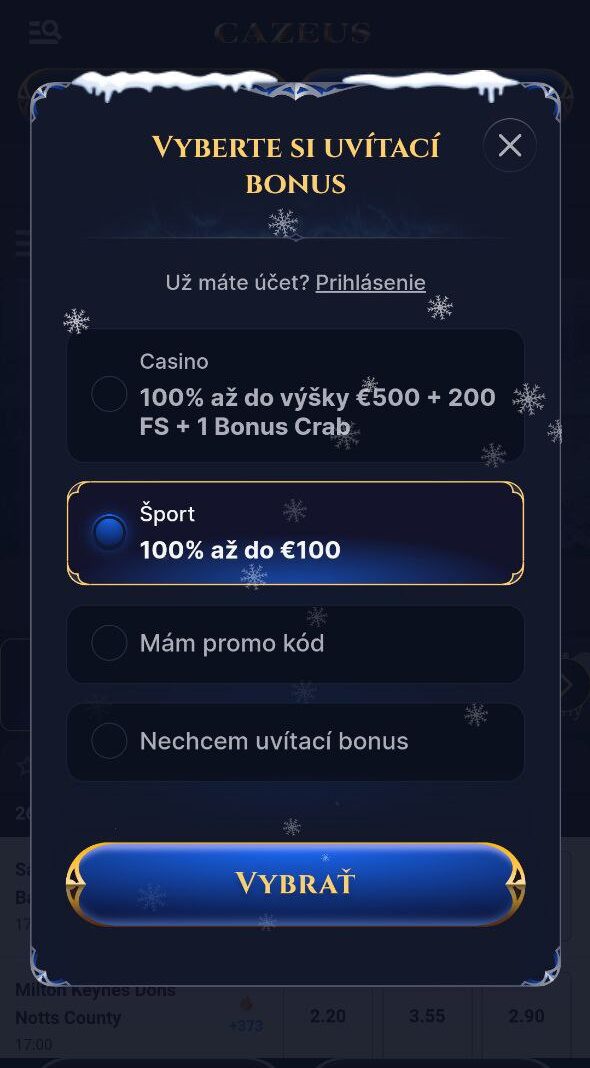Confirm selection with the Vybrať button
The height and width of the screenshot is (1068, 590).
(296, 883)
